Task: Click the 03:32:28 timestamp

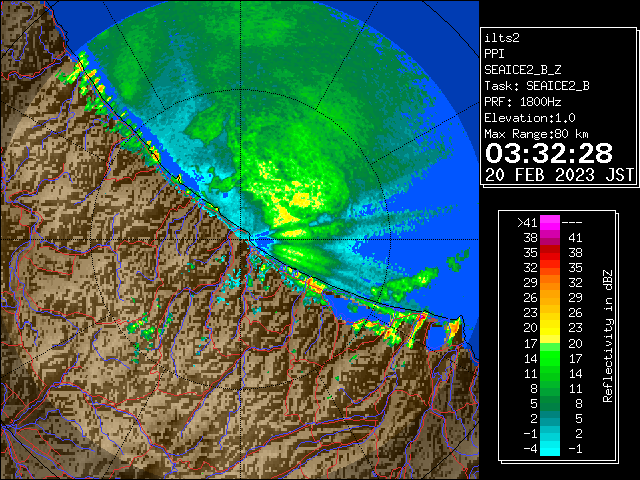Action: tap(549, 153)
